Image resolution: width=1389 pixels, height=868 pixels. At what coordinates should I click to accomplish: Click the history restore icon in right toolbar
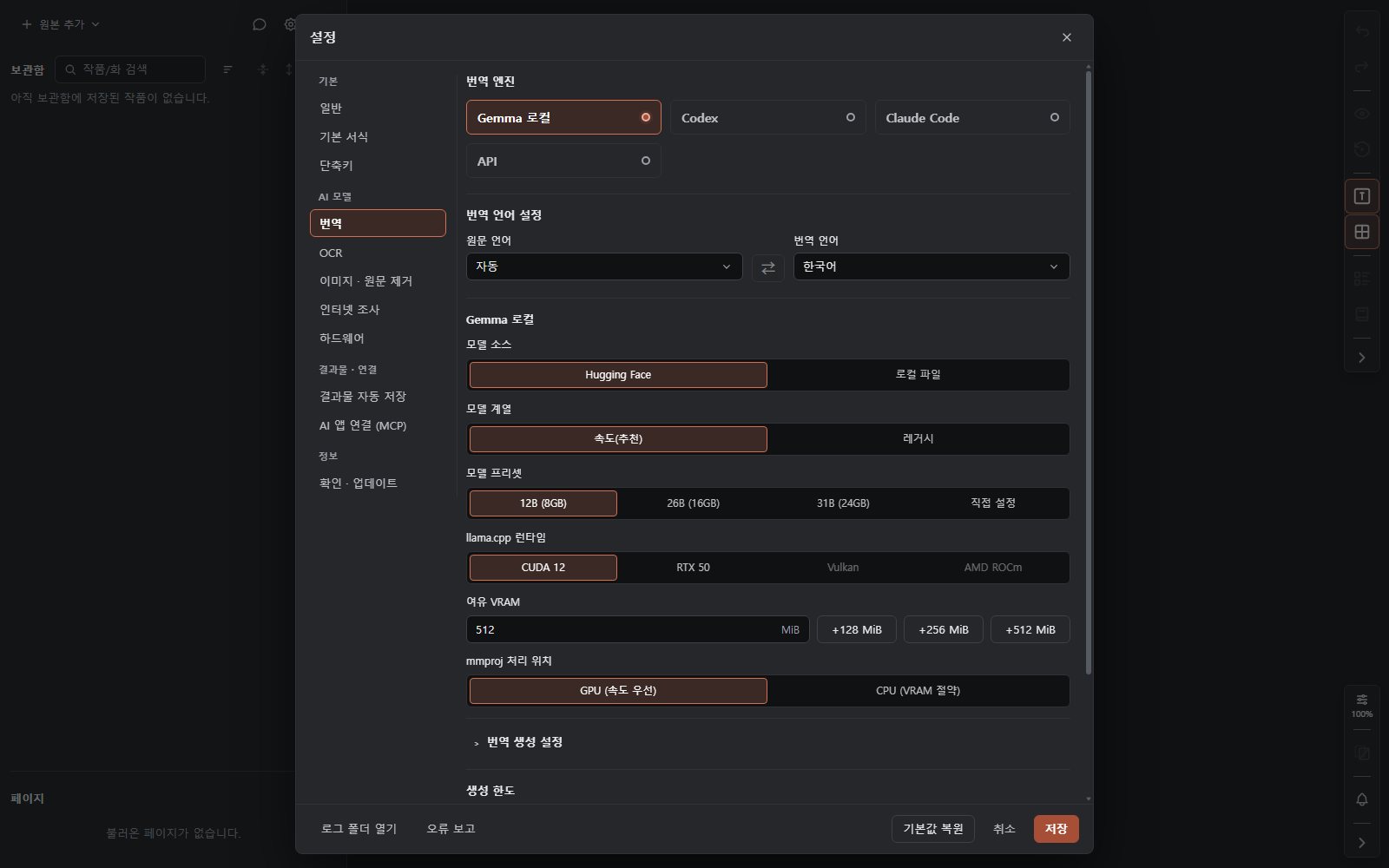click(1362, 149)
